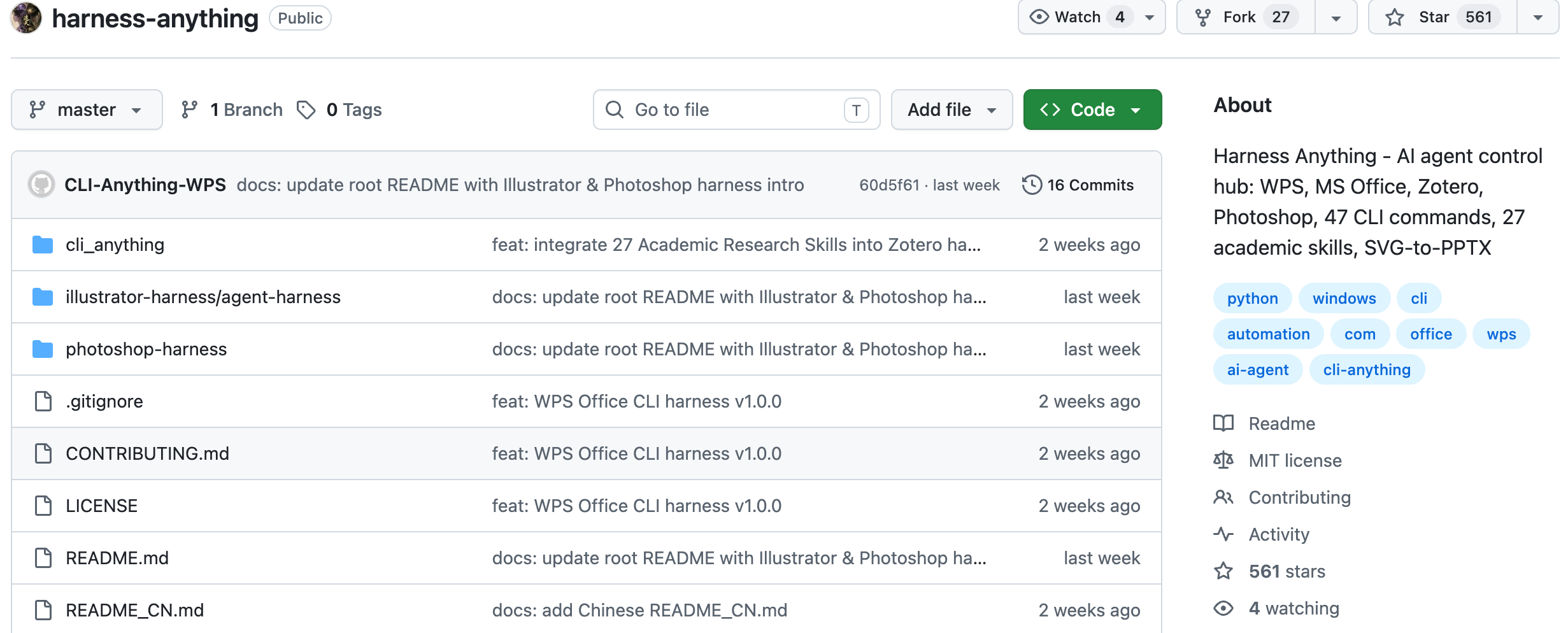1568x633 pixels.
Task: Click the star icon beside 561 stars
Action: (x=1223, y=571)
